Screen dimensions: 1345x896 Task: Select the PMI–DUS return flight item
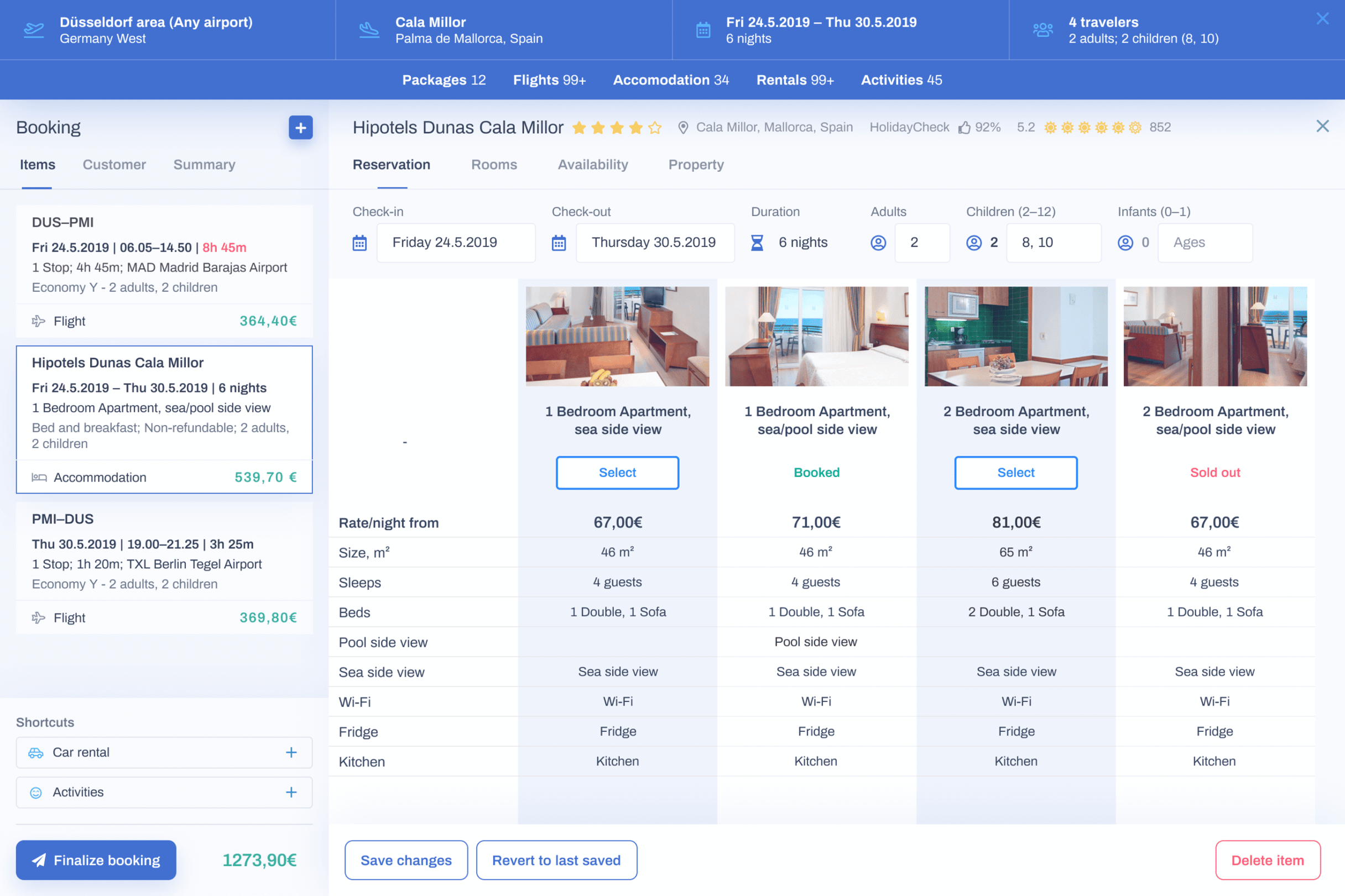pos(164,552)
